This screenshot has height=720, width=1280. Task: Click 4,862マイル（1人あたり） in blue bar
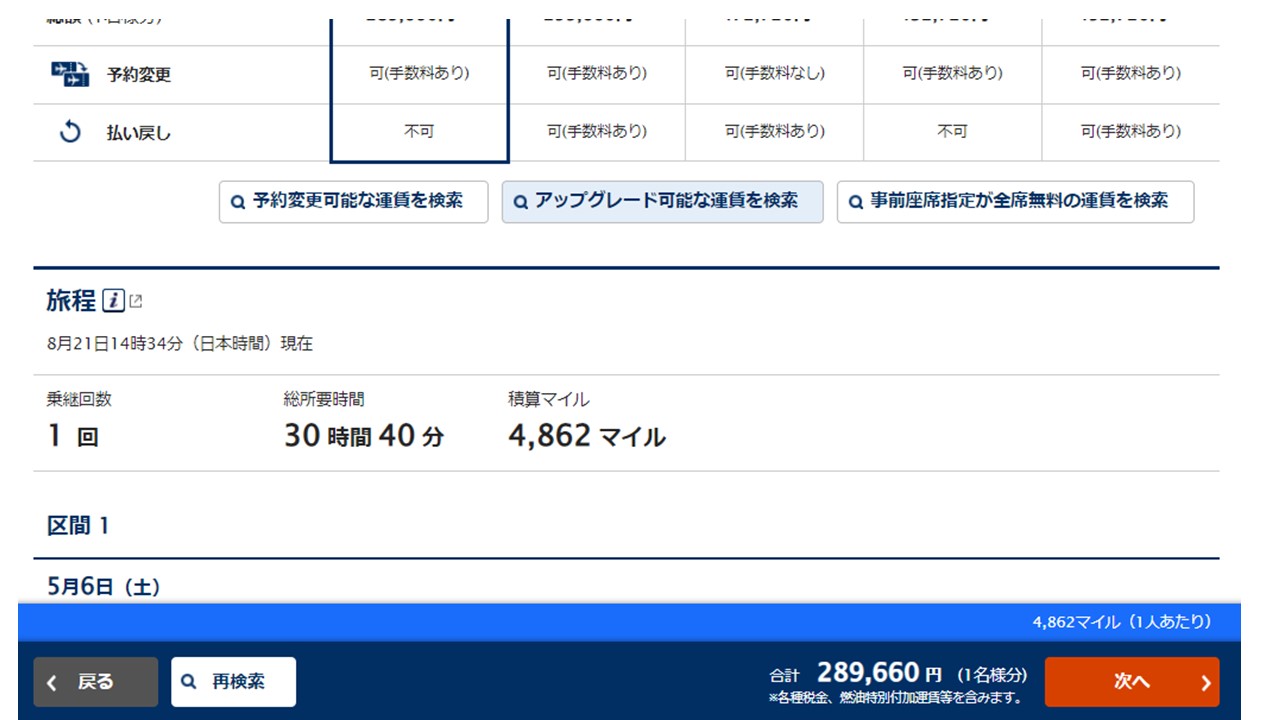tap(1122, 622)
